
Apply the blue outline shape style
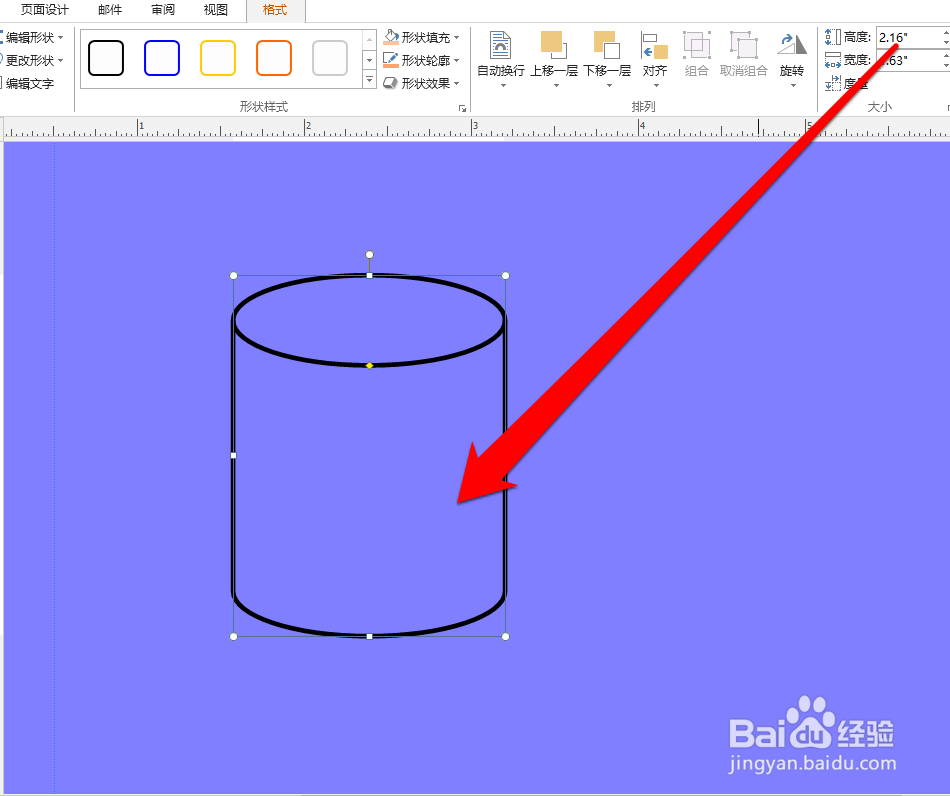[x=162, y=58]
